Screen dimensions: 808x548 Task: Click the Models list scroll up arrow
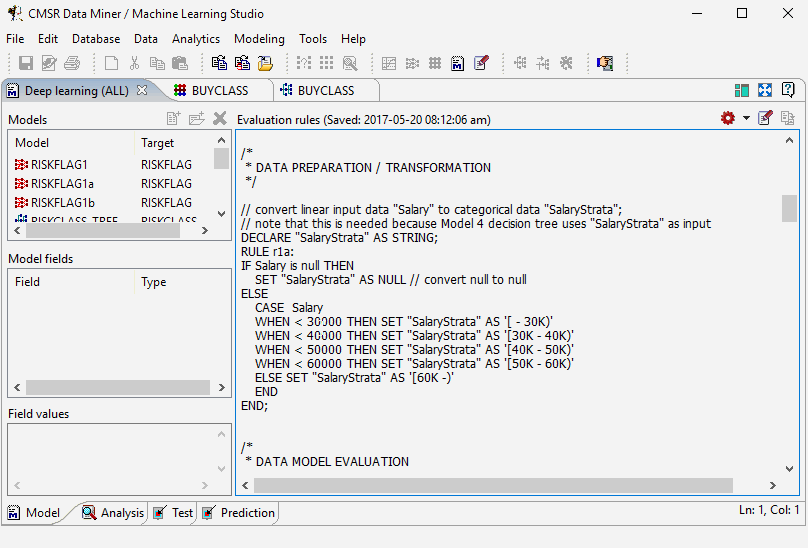tap(222, 140)
